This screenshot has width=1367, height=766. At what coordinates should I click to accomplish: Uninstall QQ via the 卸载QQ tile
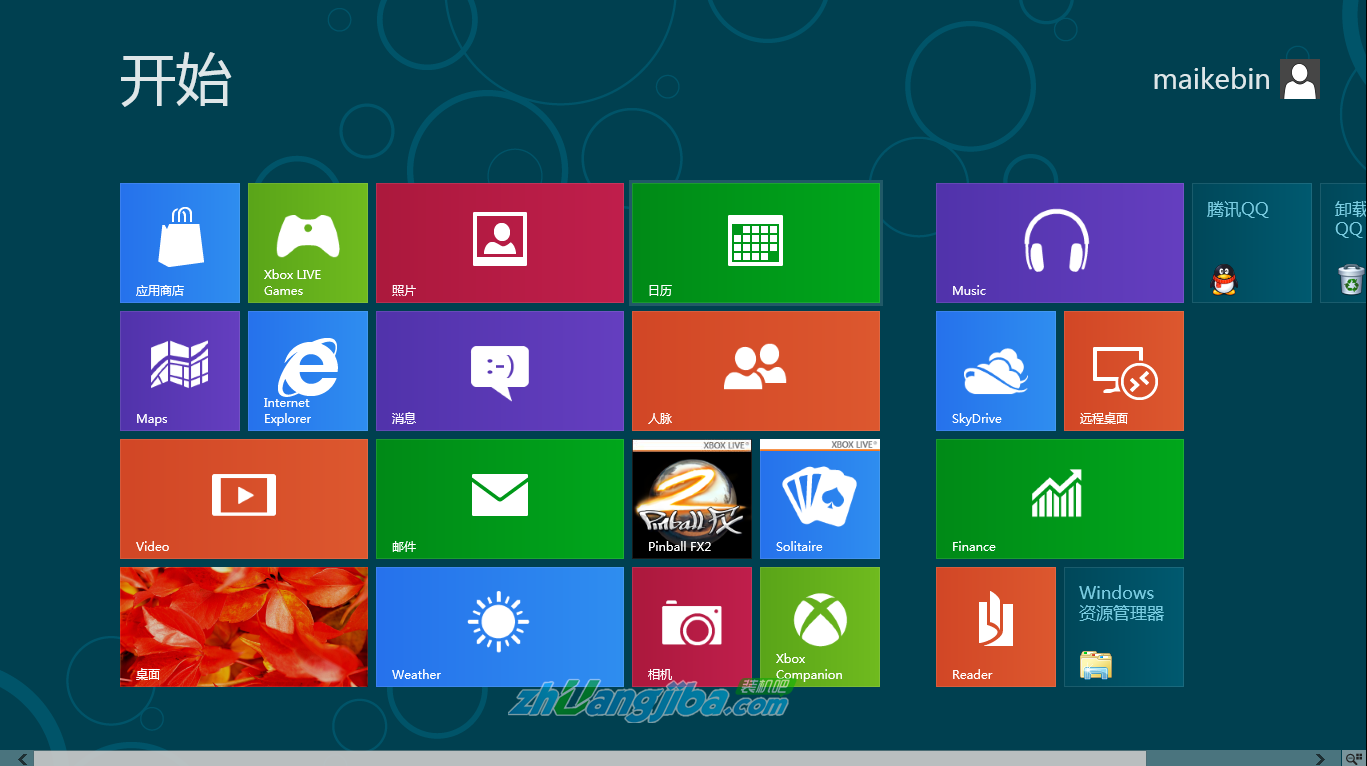1350,243
